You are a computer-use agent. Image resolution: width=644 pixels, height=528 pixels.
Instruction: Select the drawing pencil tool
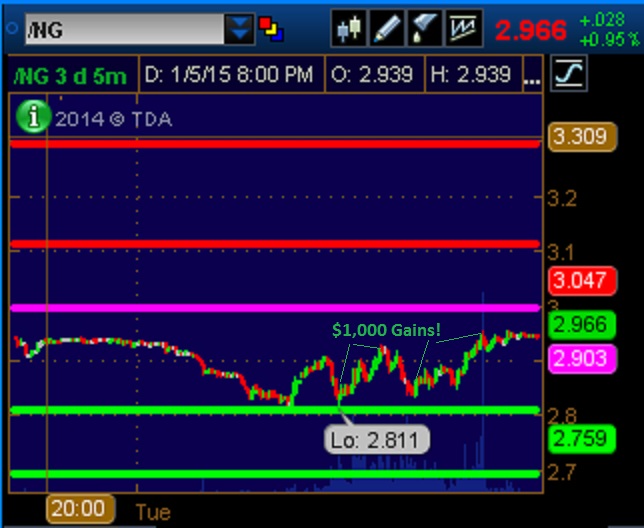(386, 29)
